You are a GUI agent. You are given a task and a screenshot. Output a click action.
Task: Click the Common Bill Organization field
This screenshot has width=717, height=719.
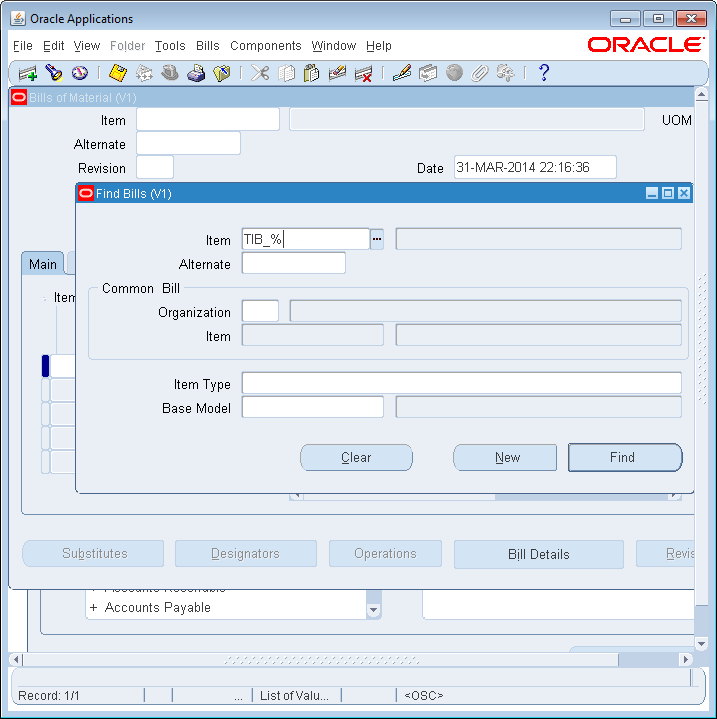click(260, 311)
